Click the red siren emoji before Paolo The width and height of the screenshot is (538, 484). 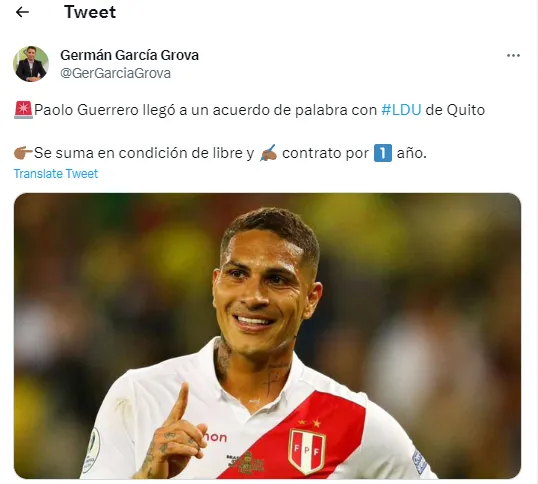pos(23,110)
